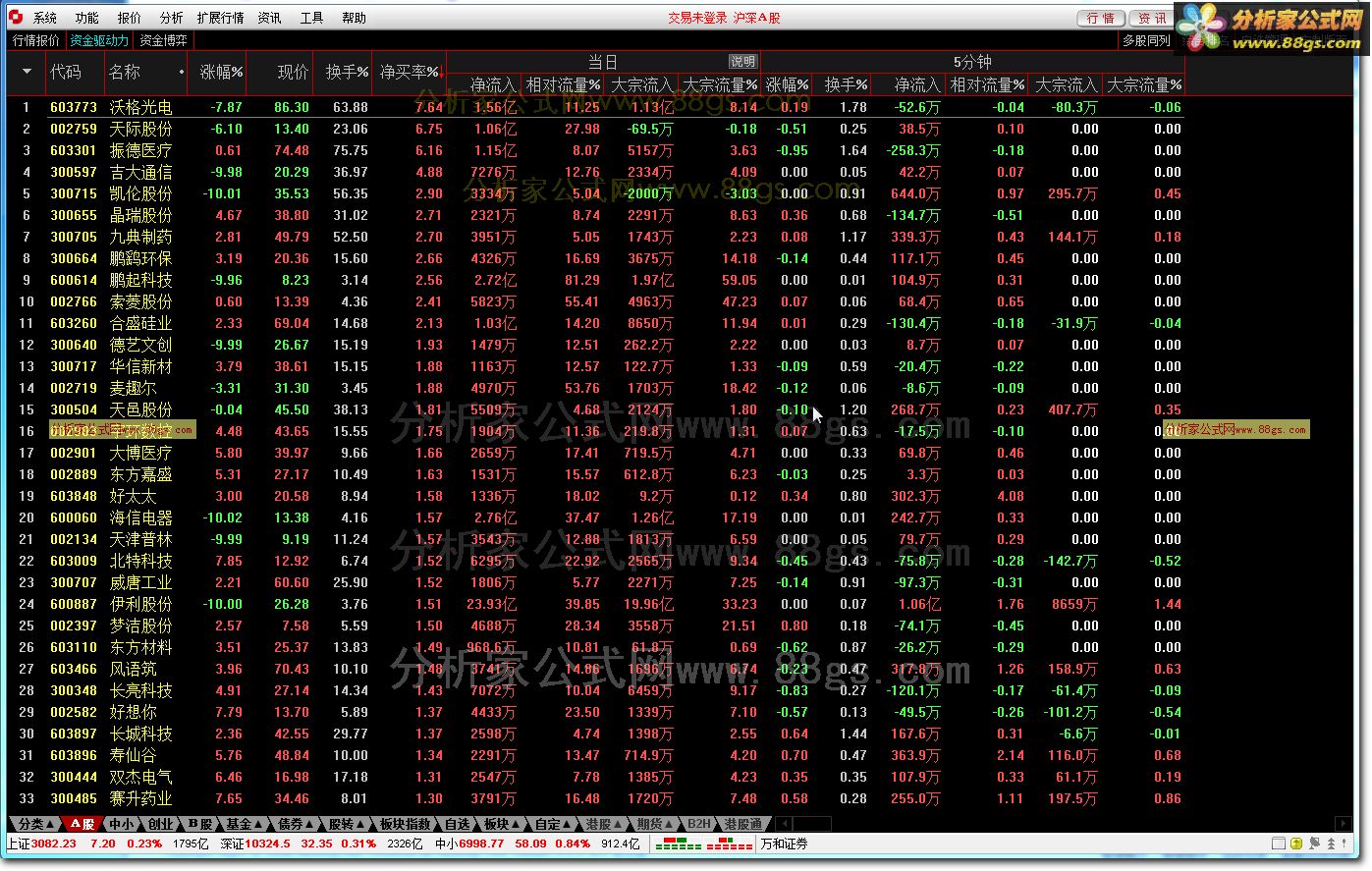This screenshot has height=871, width=1372.
Task: Expand the 板块 dropdown tab
Action: click(x=503, y=824)
